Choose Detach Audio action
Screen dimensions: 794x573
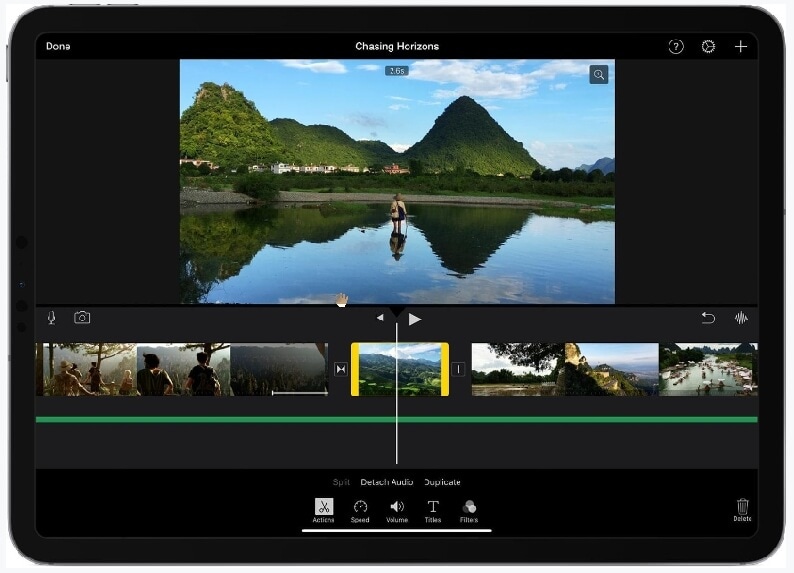tap(386, 482)
